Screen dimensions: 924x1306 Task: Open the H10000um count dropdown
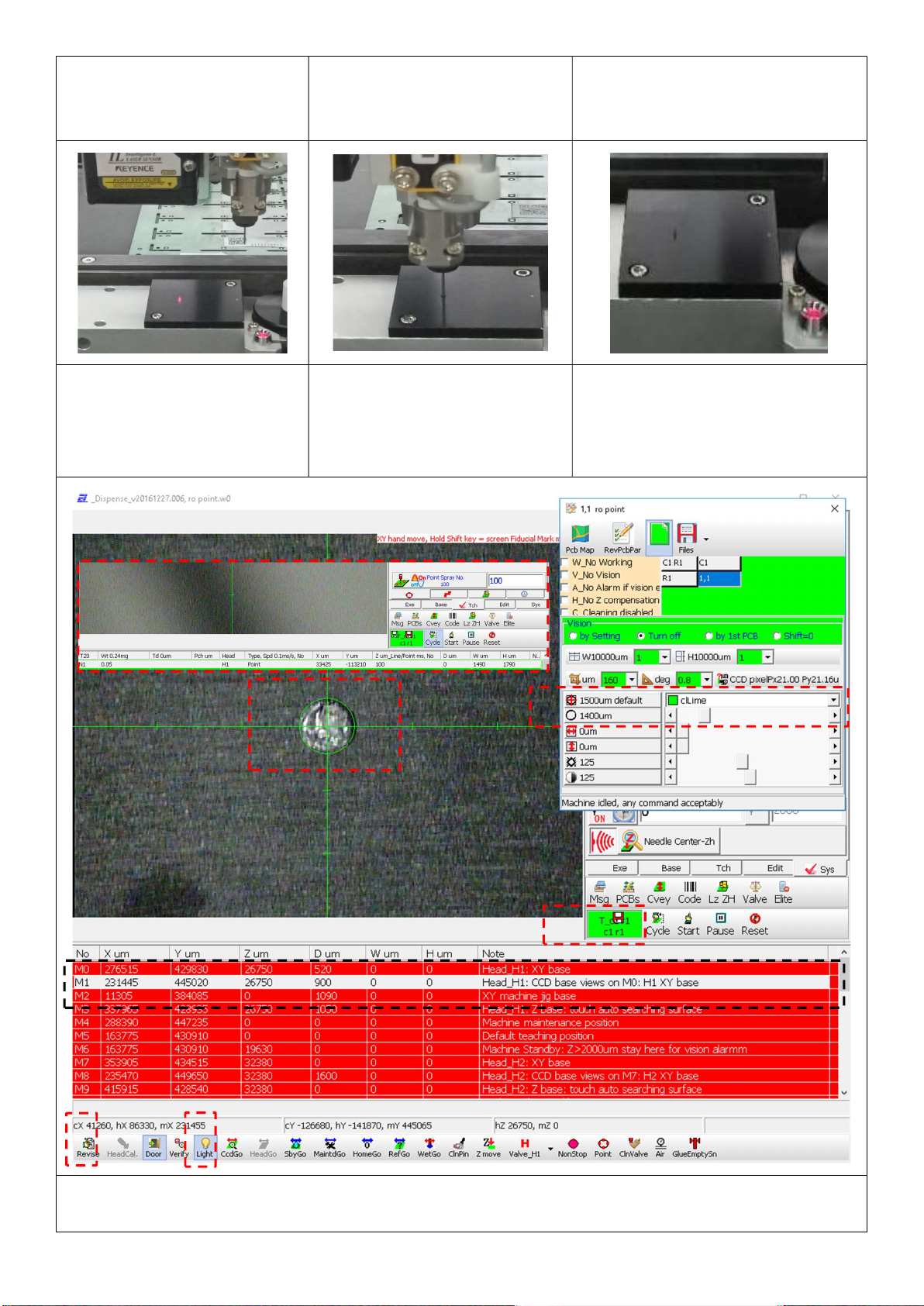(767, 657)
